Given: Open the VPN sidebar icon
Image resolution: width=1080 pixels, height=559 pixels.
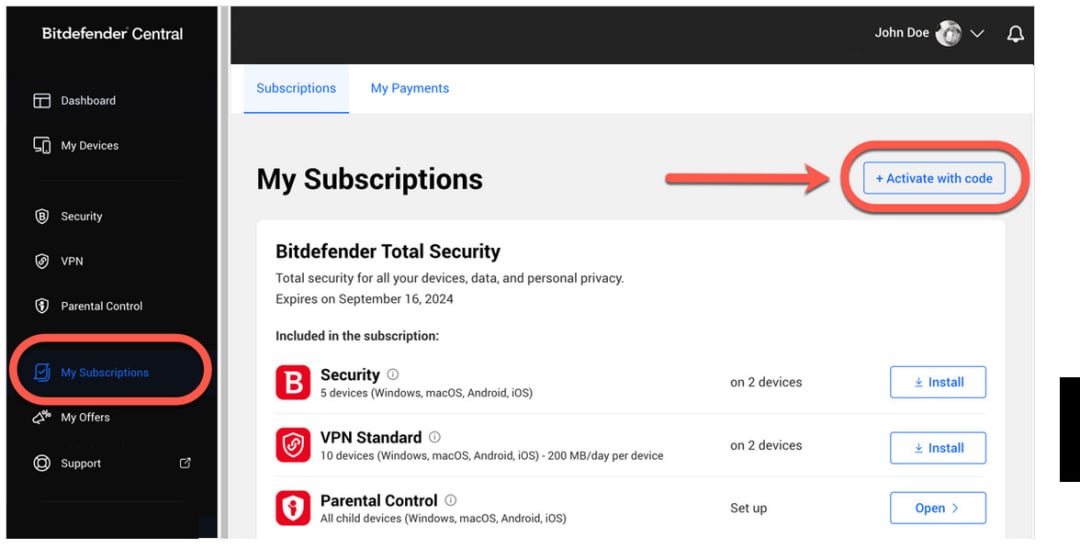Looking at the screenshot, I should tap(42, 261).
